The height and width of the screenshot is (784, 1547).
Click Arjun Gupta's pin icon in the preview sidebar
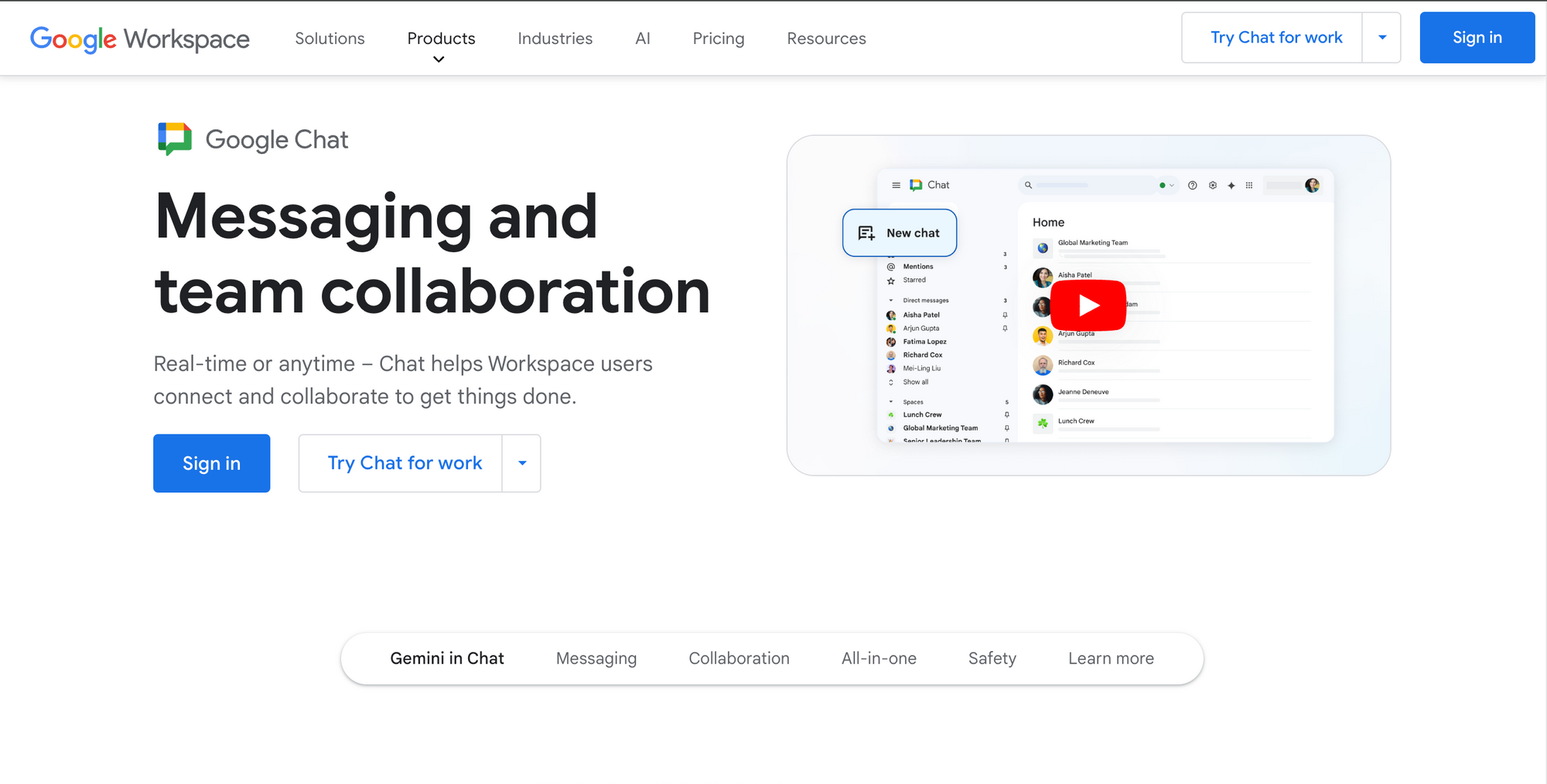[1005, 329]
